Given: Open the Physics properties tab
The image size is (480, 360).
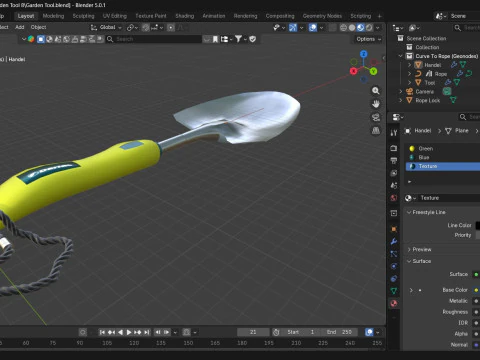Looking at the screenshot, I should [394, 266].
